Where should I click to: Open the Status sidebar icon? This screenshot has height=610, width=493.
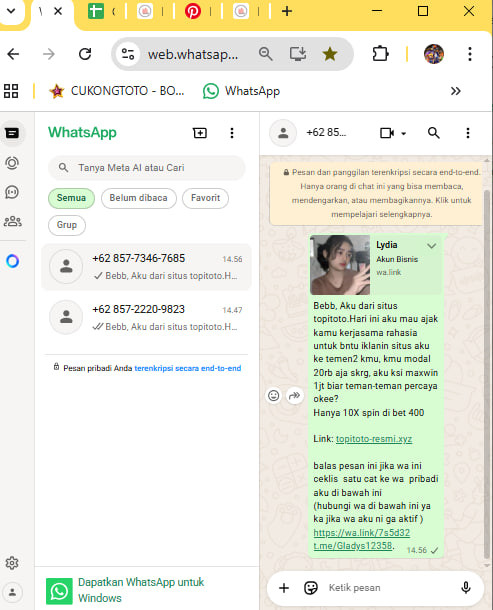tap(12, 163)
